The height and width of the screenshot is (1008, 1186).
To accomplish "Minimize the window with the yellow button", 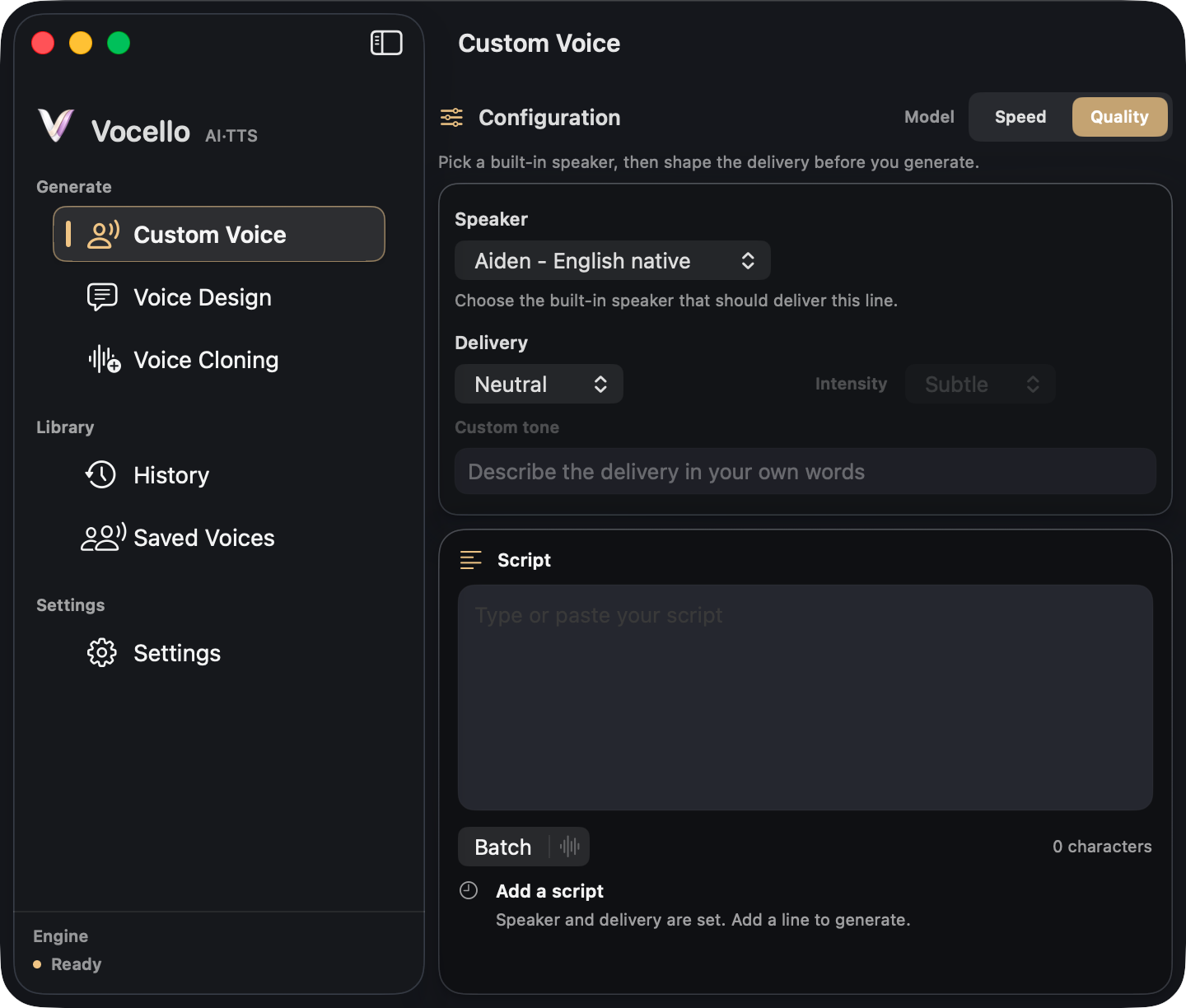I will point(81,43).
